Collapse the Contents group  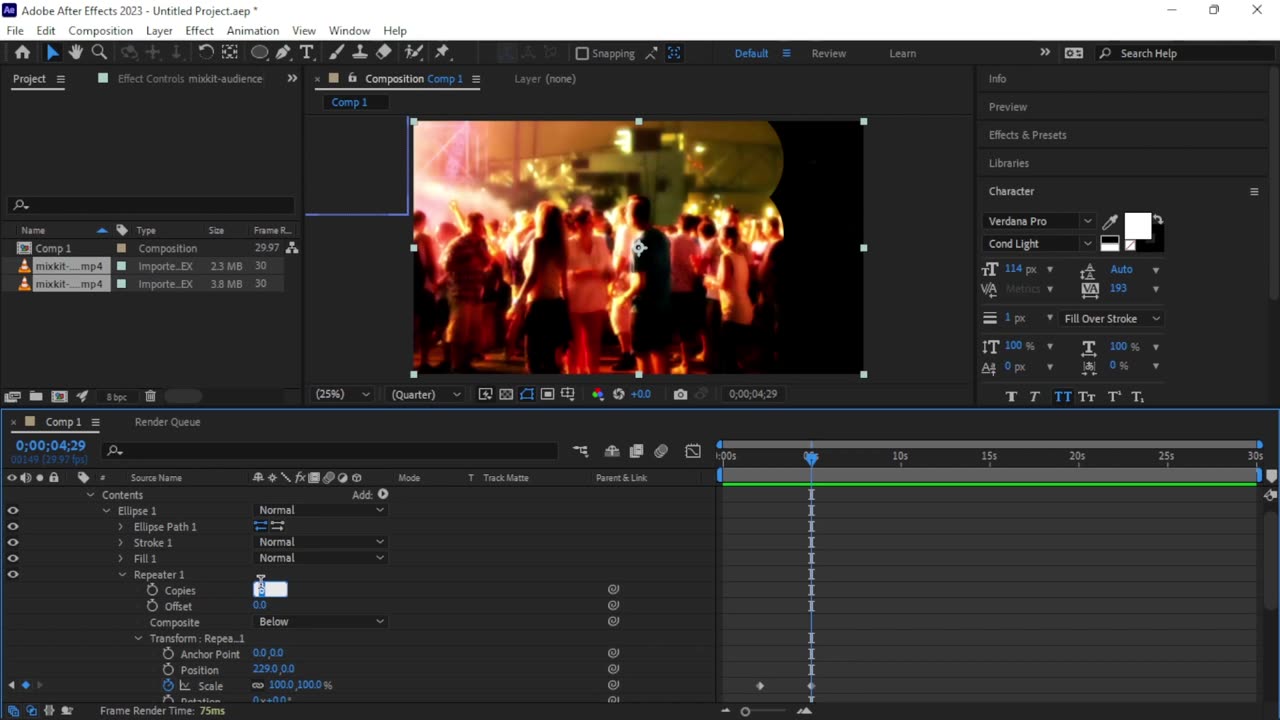point(90,495)
